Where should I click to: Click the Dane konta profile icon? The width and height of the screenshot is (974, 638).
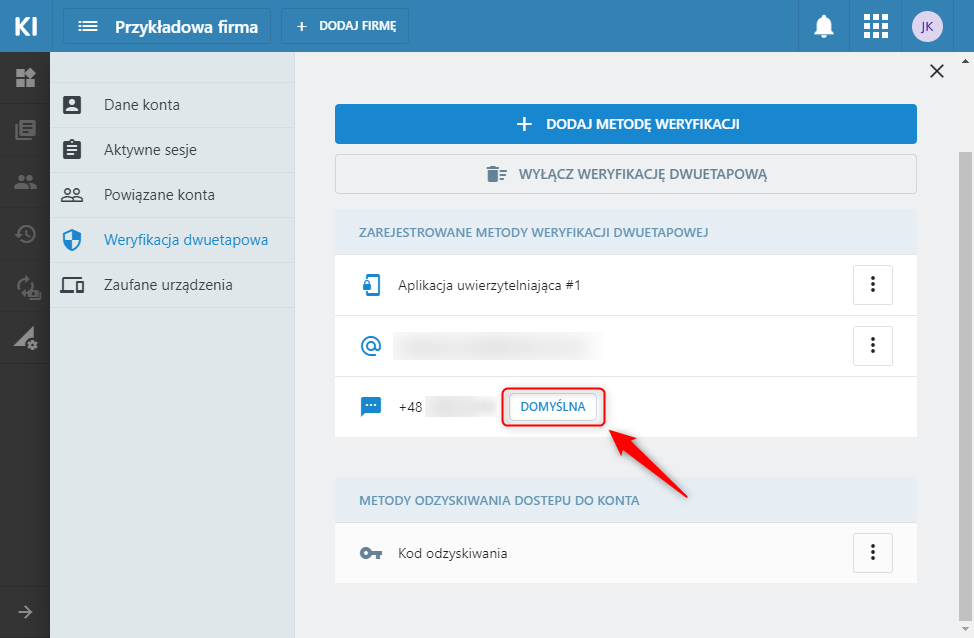pyautogui.click(x=72, y=105)
